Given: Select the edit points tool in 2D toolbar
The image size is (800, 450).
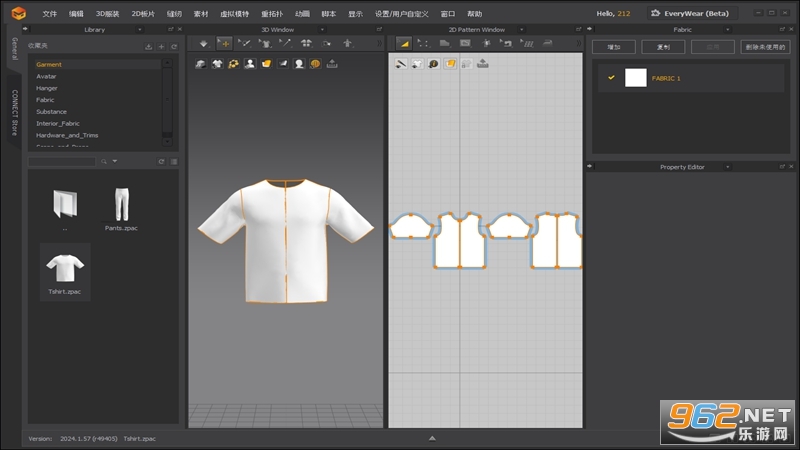Looking at the screenshot, I should [x=423, y=43].
